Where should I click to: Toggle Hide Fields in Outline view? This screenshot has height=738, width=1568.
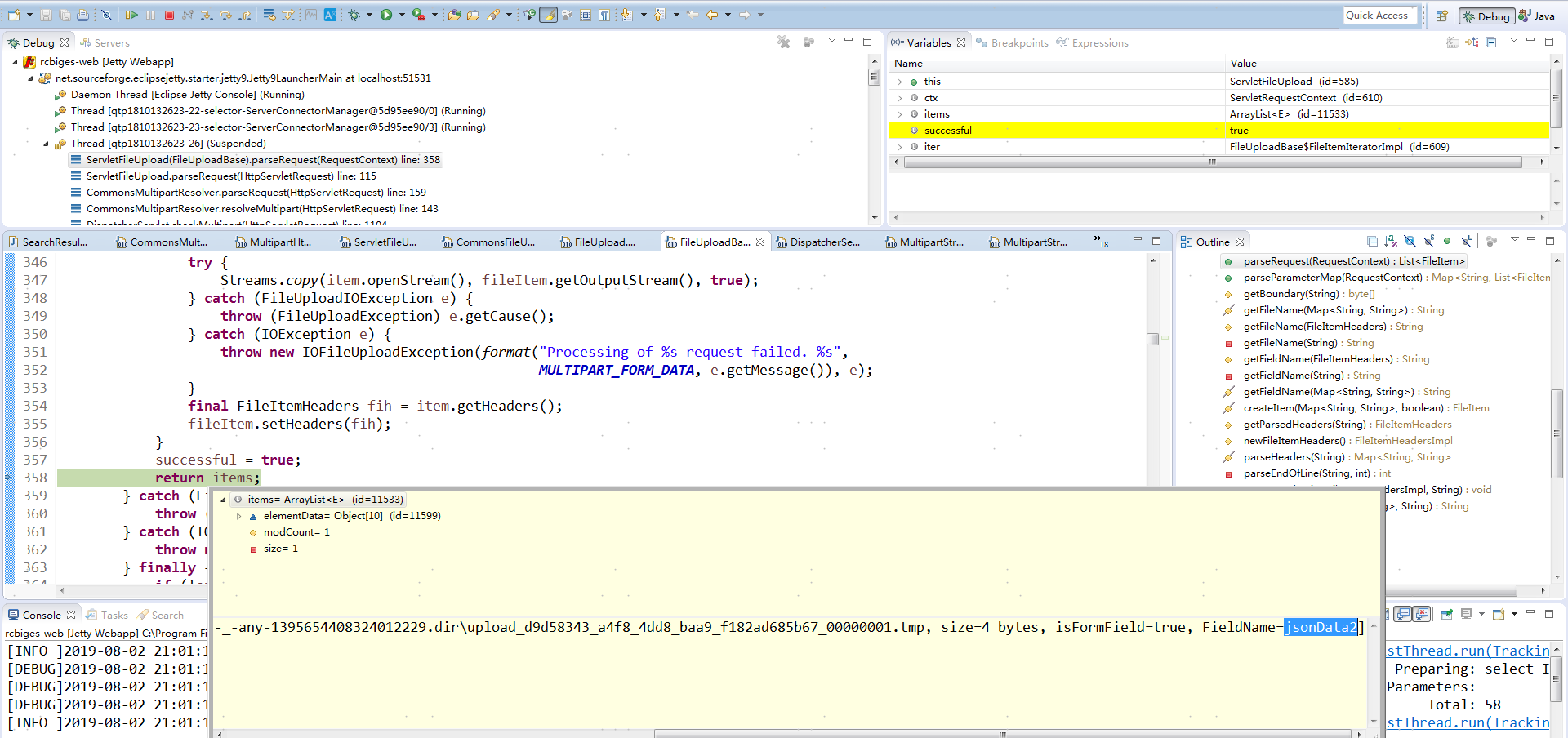pyautogui.click(x=1410, y=242)
